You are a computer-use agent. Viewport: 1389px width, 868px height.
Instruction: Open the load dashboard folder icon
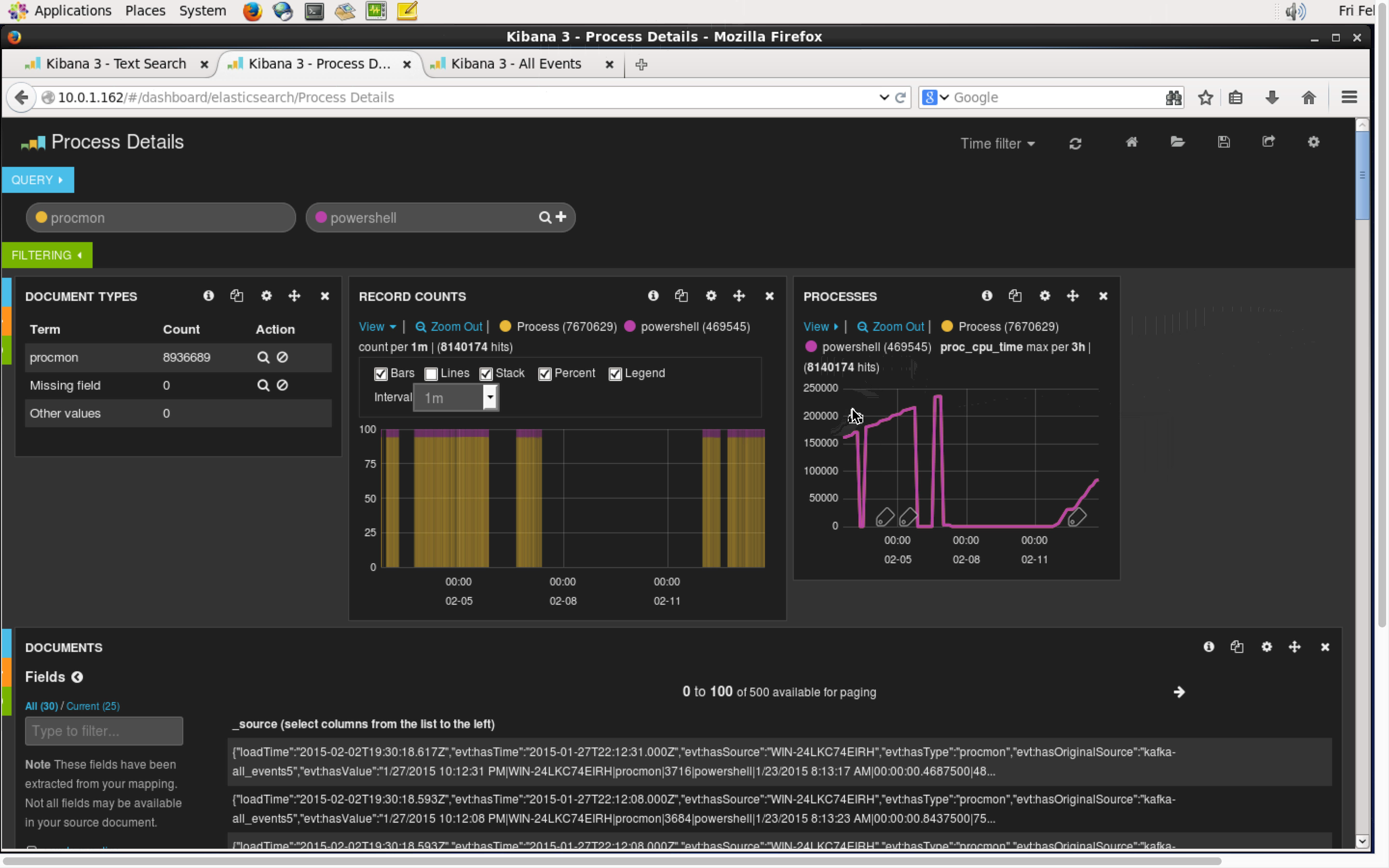coord(1177,142)
